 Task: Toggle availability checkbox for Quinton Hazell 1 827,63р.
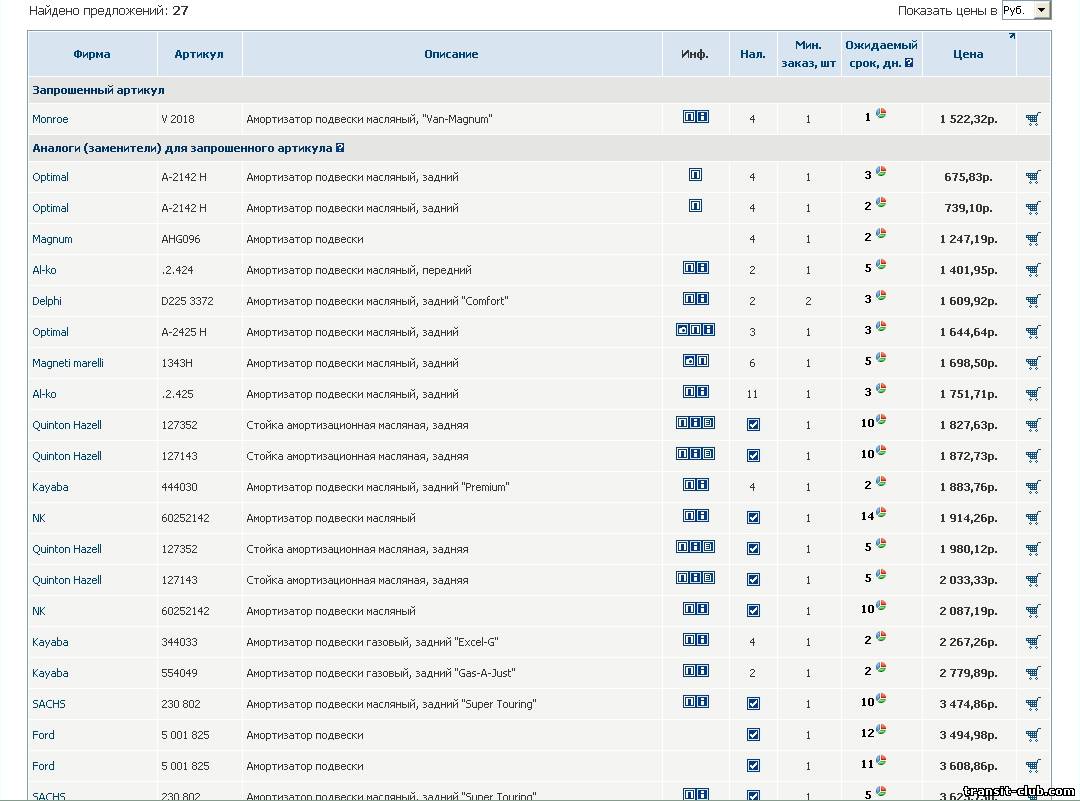click(753, 424)
